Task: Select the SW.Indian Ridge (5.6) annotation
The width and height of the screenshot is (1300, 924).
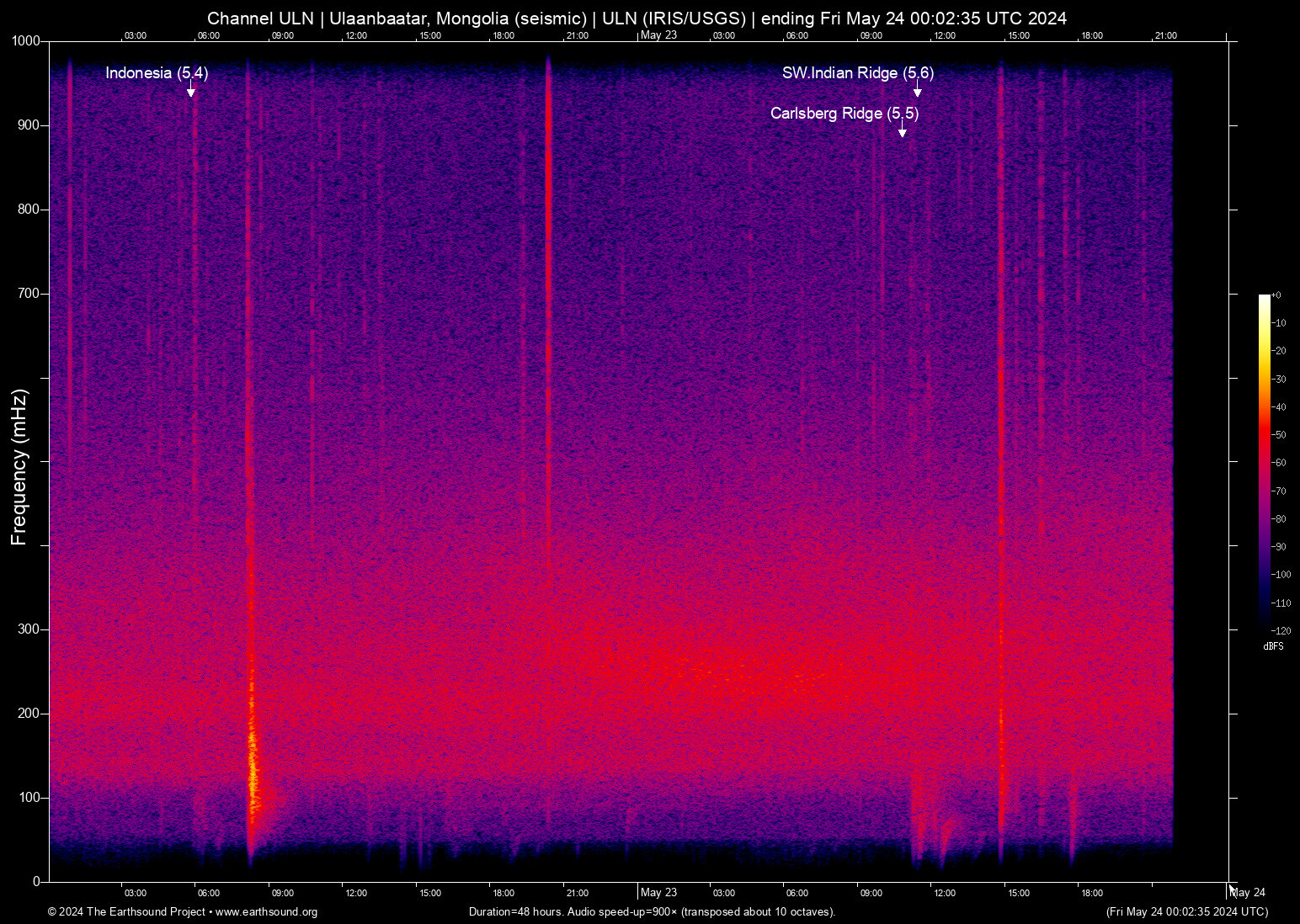Action: (x=857, y=73)
